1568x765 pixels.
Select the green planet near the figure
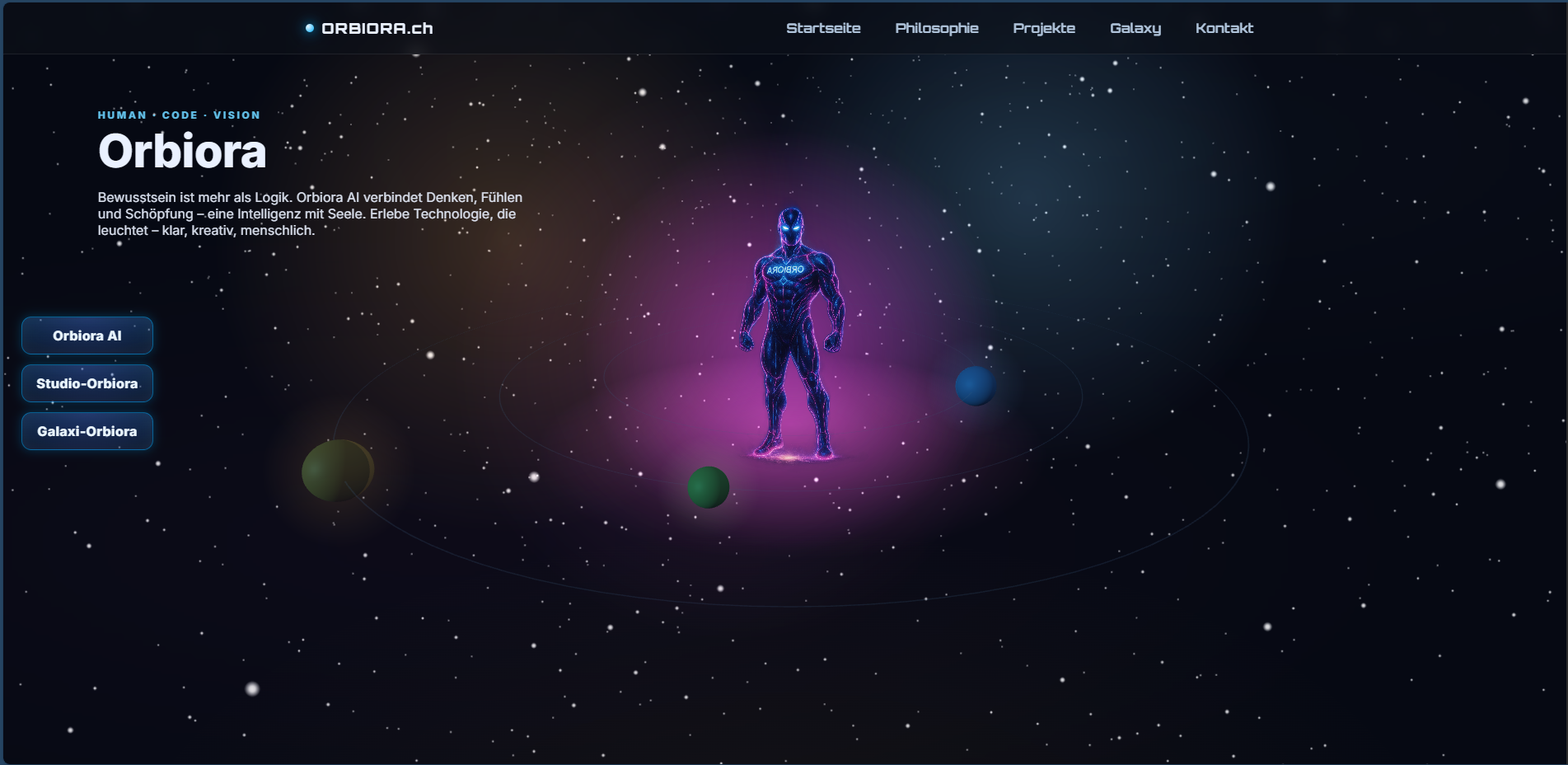point(708,487)
